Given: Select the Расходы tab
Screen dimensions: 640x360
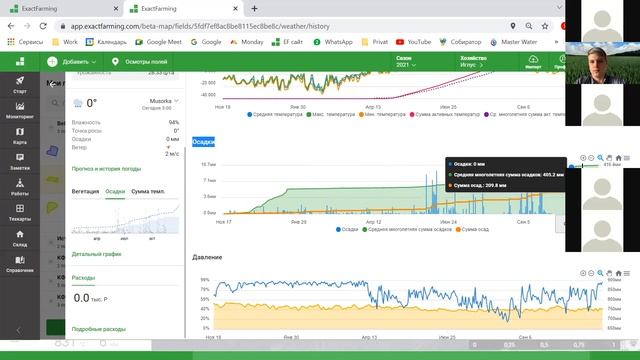Looking at the screenshot, I should tap(83, 278).
